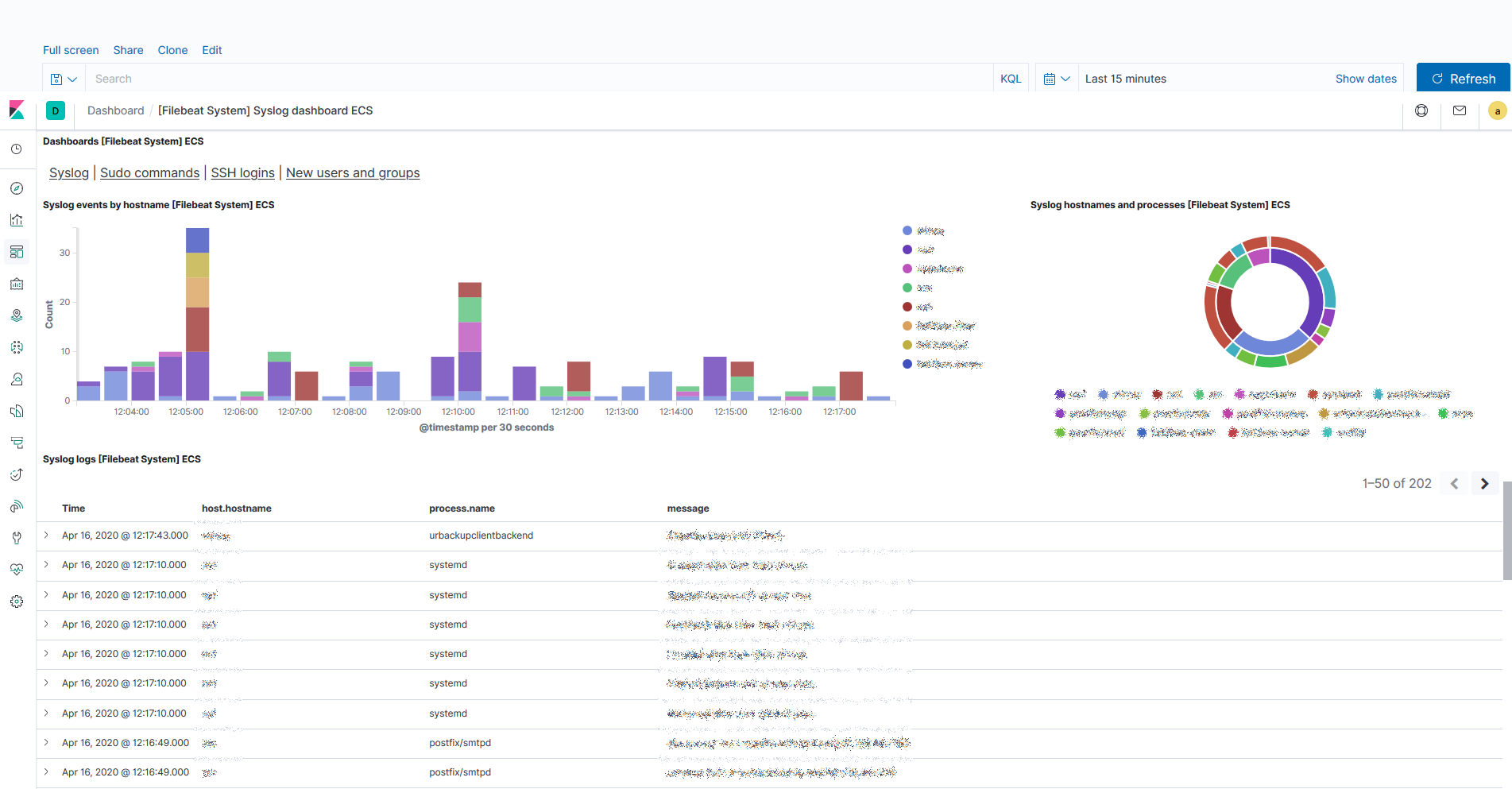1512x789 pixels.
Task: Click the magenta swatch in the bar chart legend
Action: pyautogui.click(x=907, y=269)
